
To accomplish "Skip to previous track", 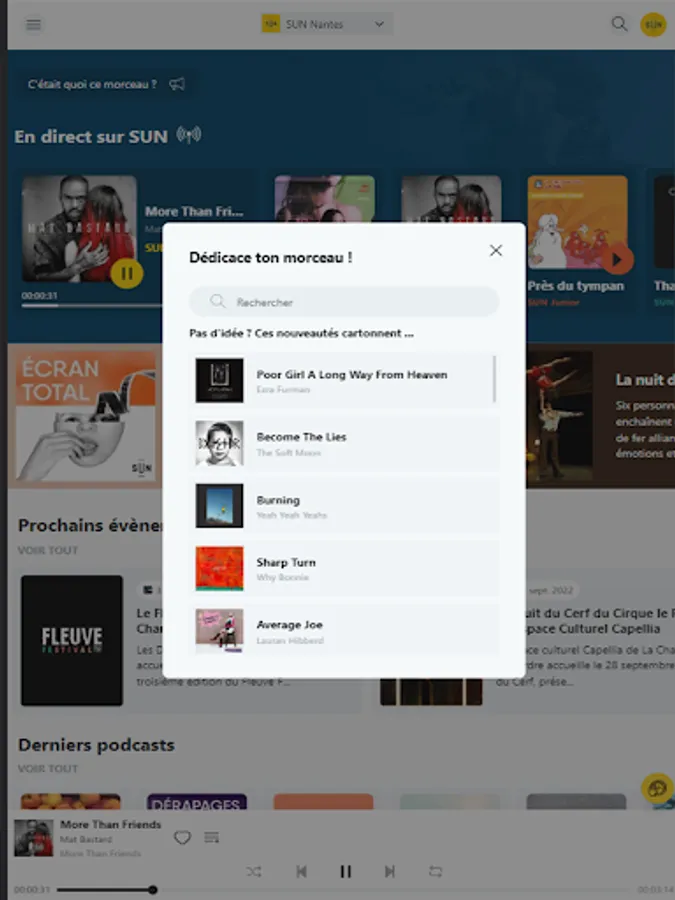I will 301,872.
